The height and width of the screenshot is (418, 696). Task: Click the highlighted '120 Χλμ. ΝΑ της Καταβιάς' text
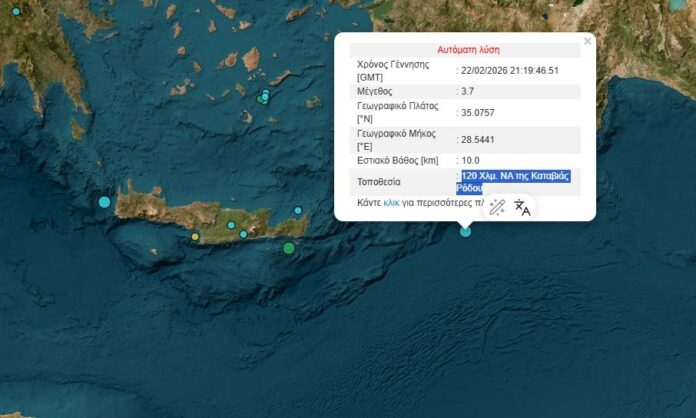pos(516,176)
